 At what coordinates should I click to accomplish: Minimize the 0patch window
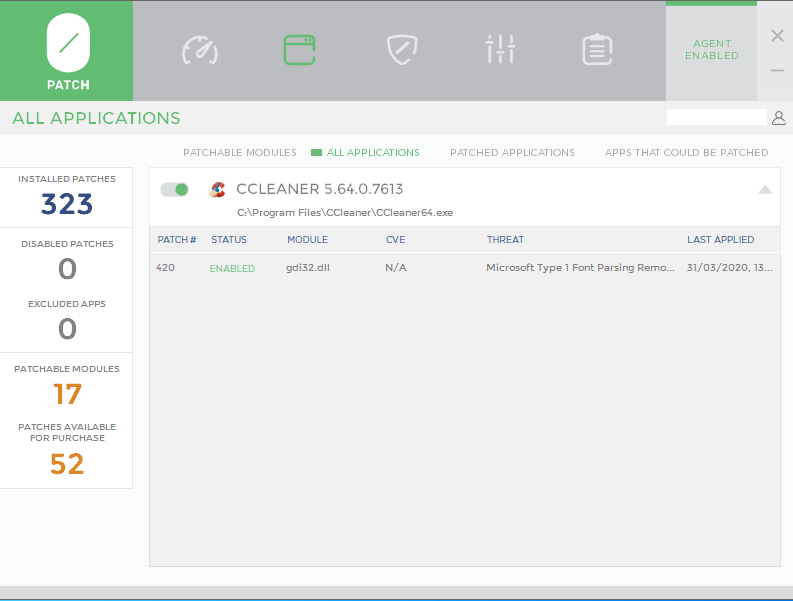tap(777, 70)
